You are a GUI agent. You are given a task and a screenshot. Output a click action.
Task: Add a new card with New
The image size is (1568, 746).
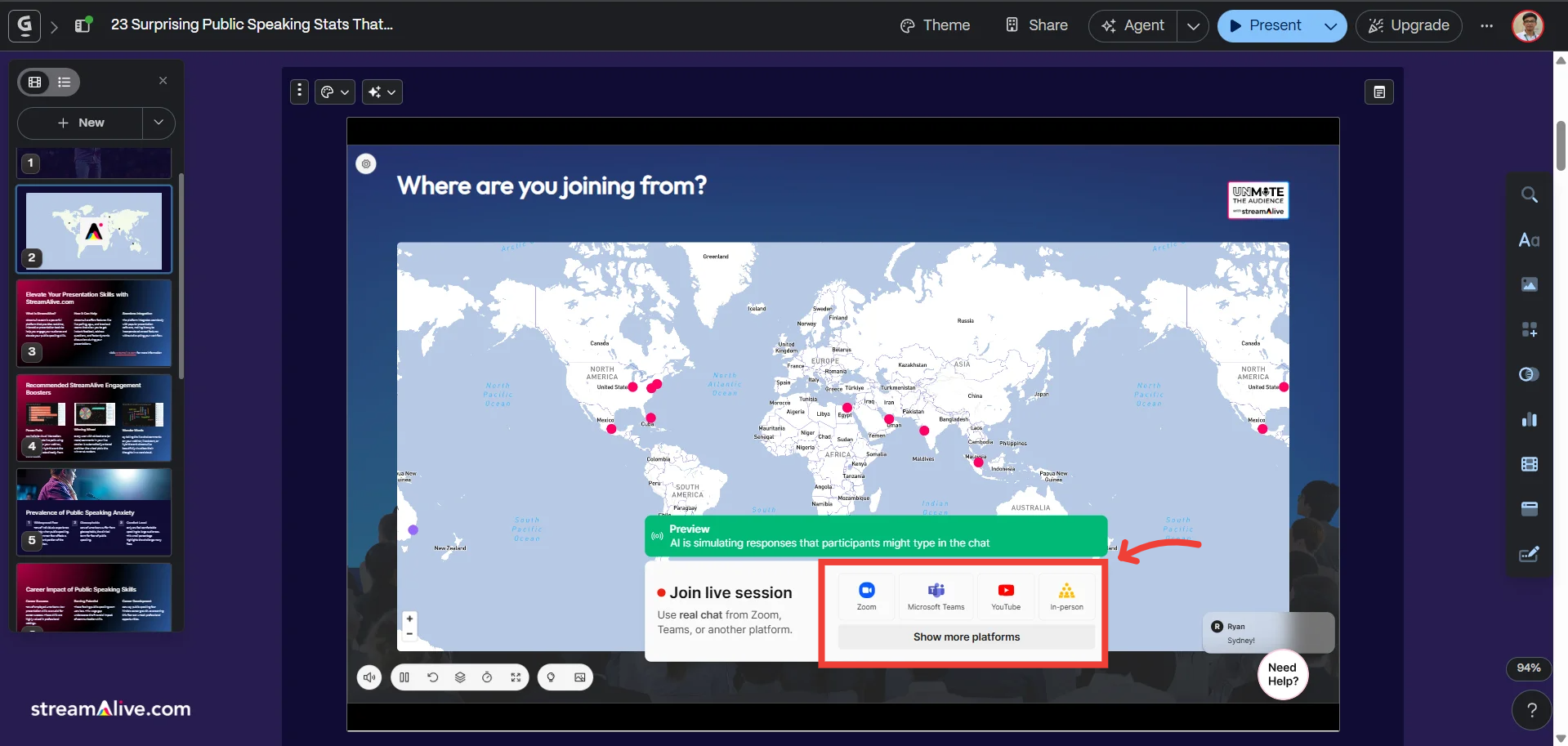pos(80,123)
